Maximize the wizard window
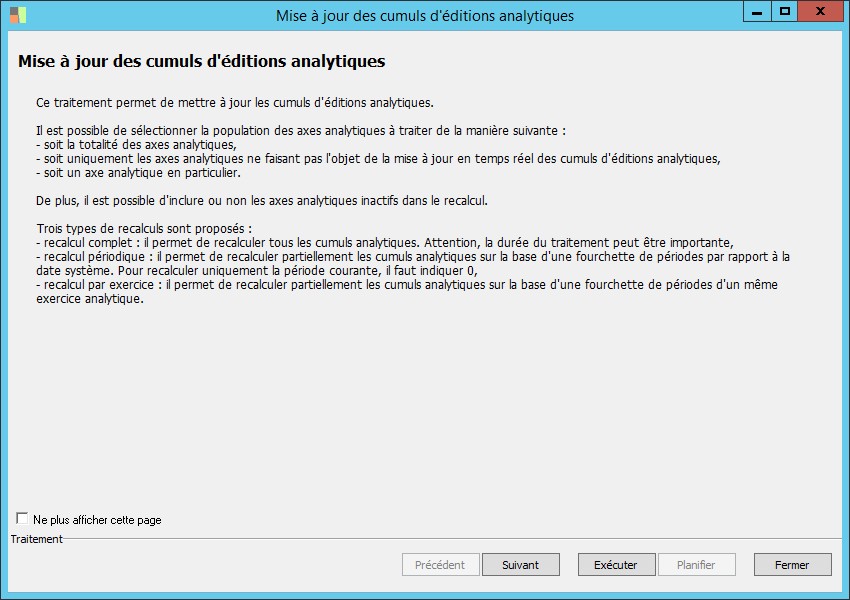This screenshot has width=850, height=600. click(785, 12)
